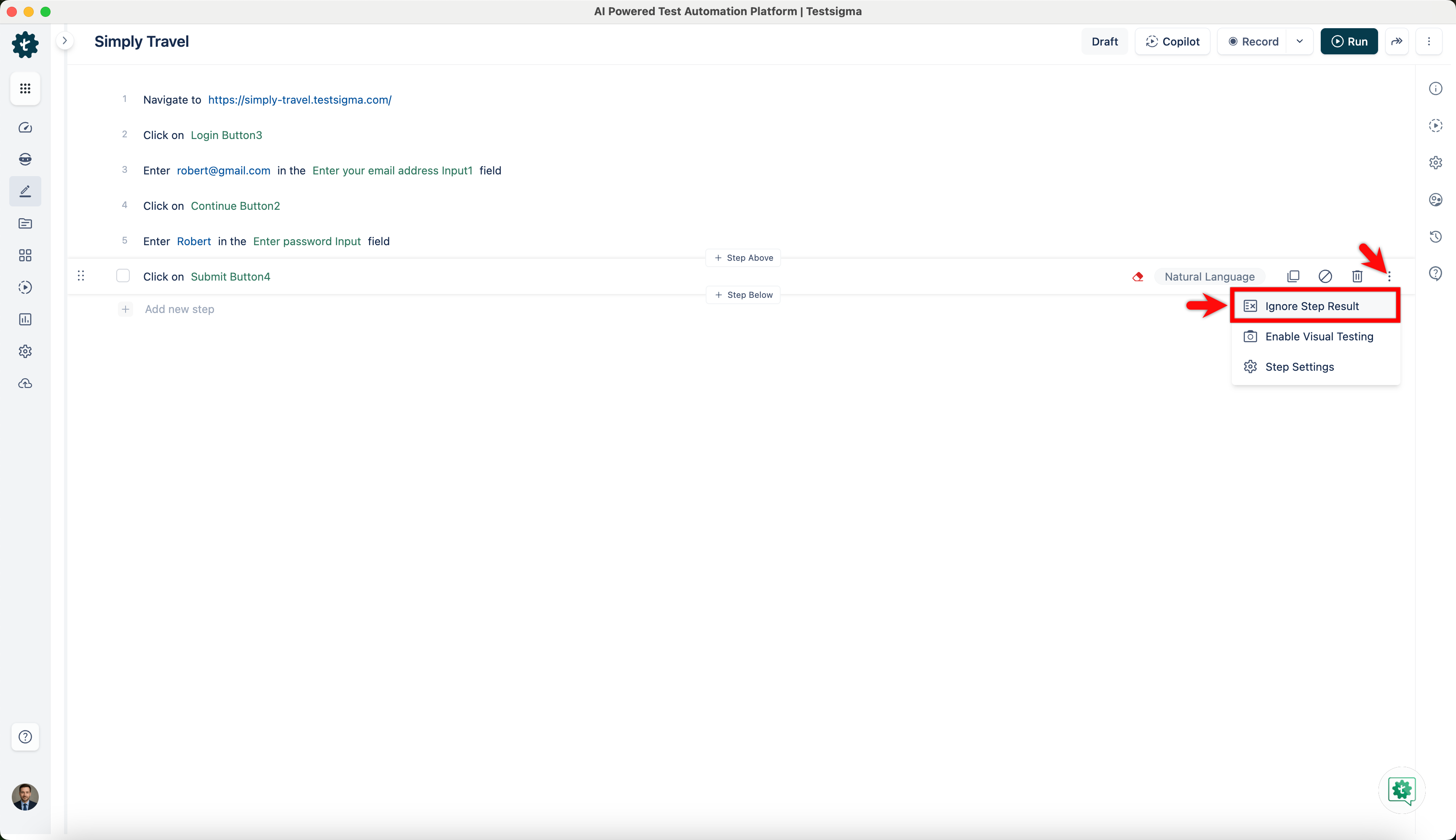Expand the Record dropdown arrow
The image size is (1456, 840).
pyautogui.click(x=1300, y=42)
